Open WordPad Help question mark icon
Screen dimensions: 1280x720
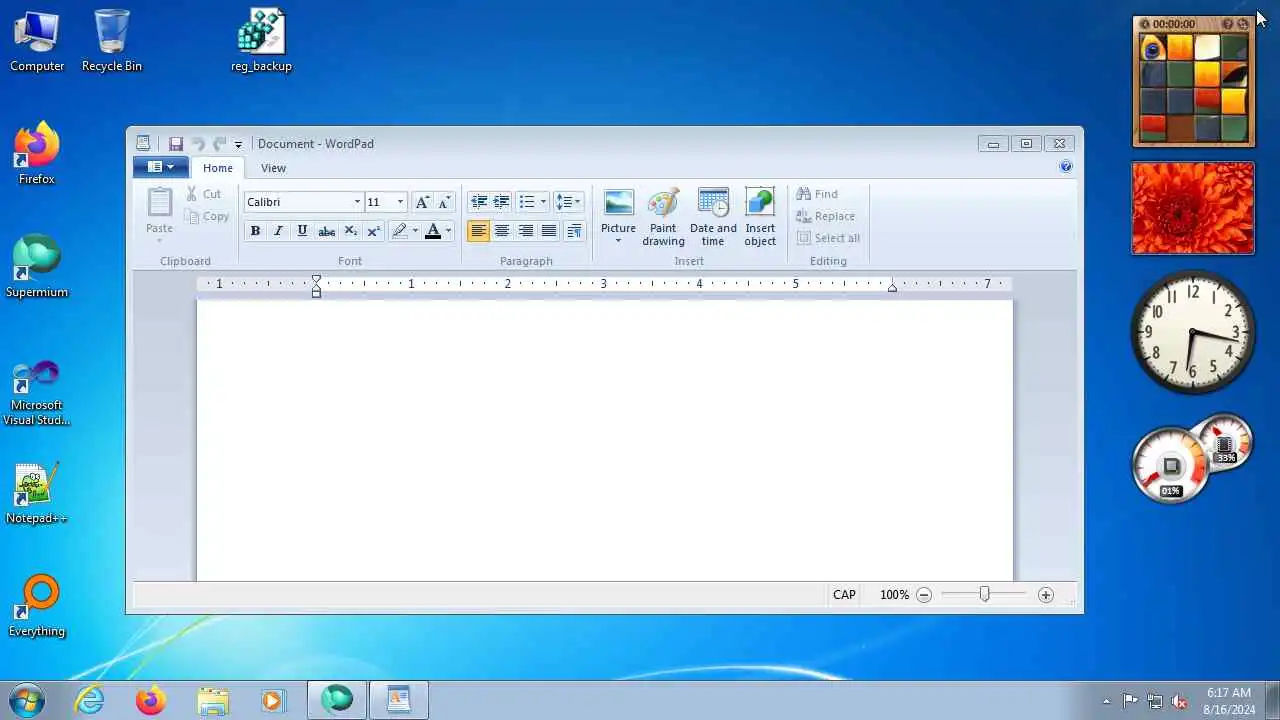click(1066, 167)
